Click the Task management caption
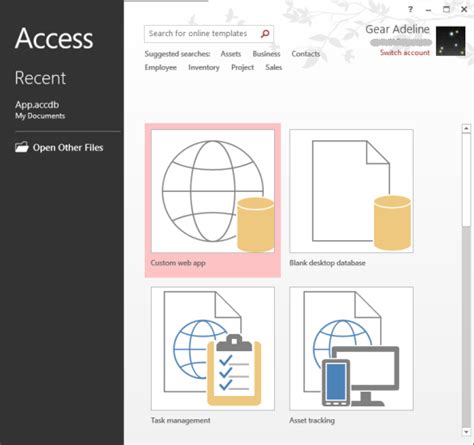Screen dimensions: 474x445 tap(180, 421)
